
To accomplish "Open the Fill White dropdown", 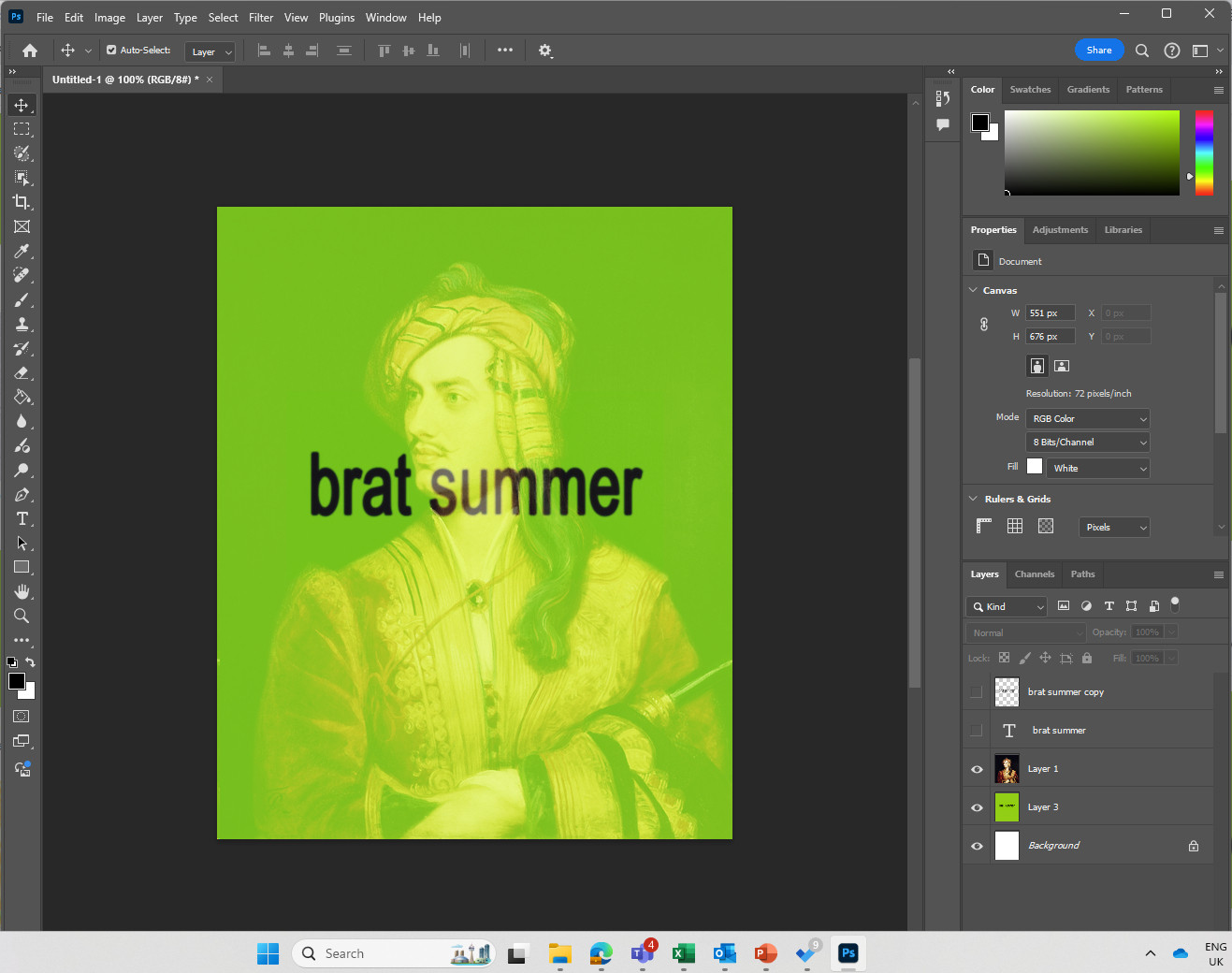I will pyautogui.click(x=1097, y=468).
